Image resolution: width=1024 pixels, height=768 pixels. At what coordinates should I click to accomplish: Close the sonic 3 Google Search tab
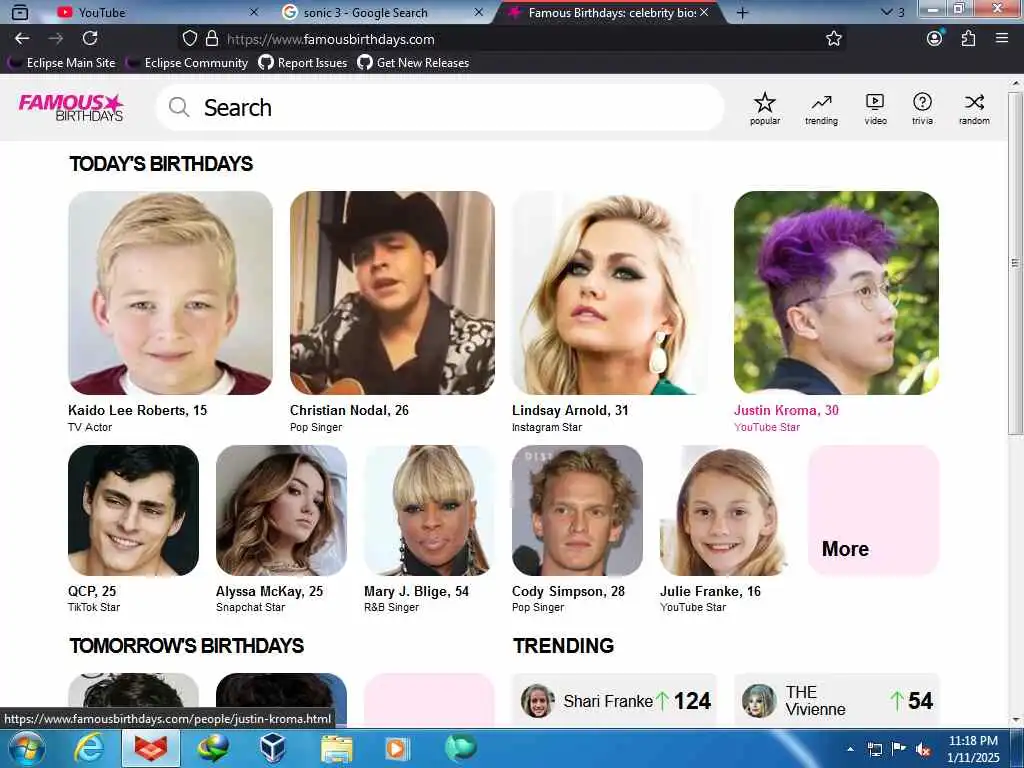coord(479,12)
